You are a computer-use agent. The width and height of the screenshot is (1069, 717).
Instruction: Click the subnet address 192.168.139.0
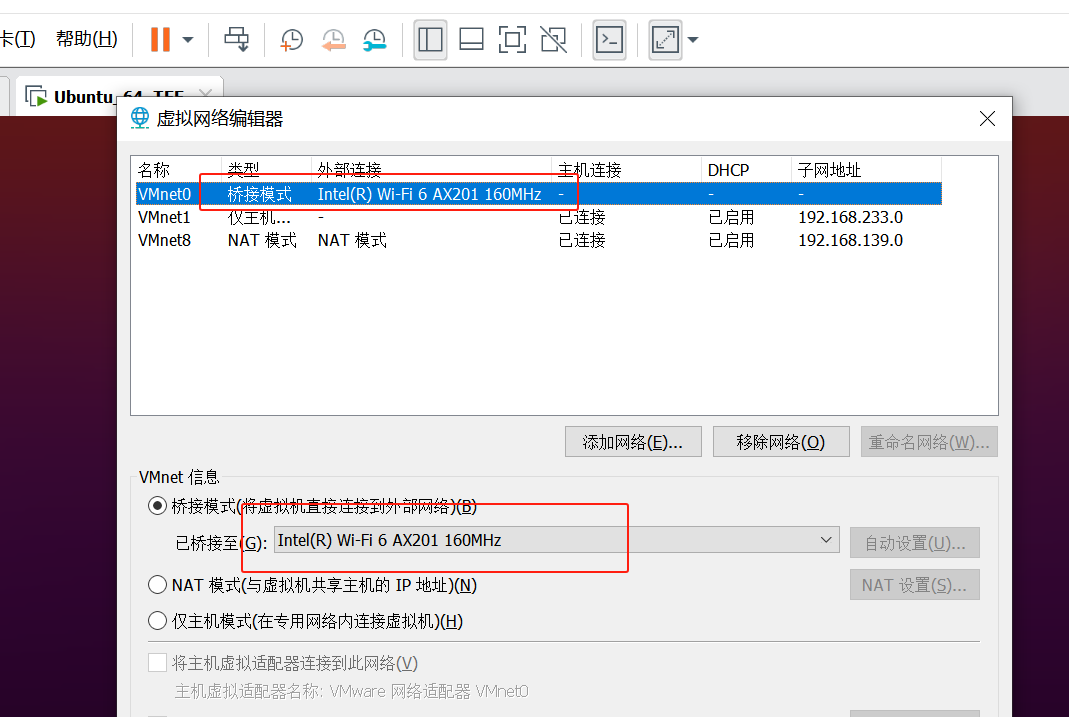(x=850, y=241)
